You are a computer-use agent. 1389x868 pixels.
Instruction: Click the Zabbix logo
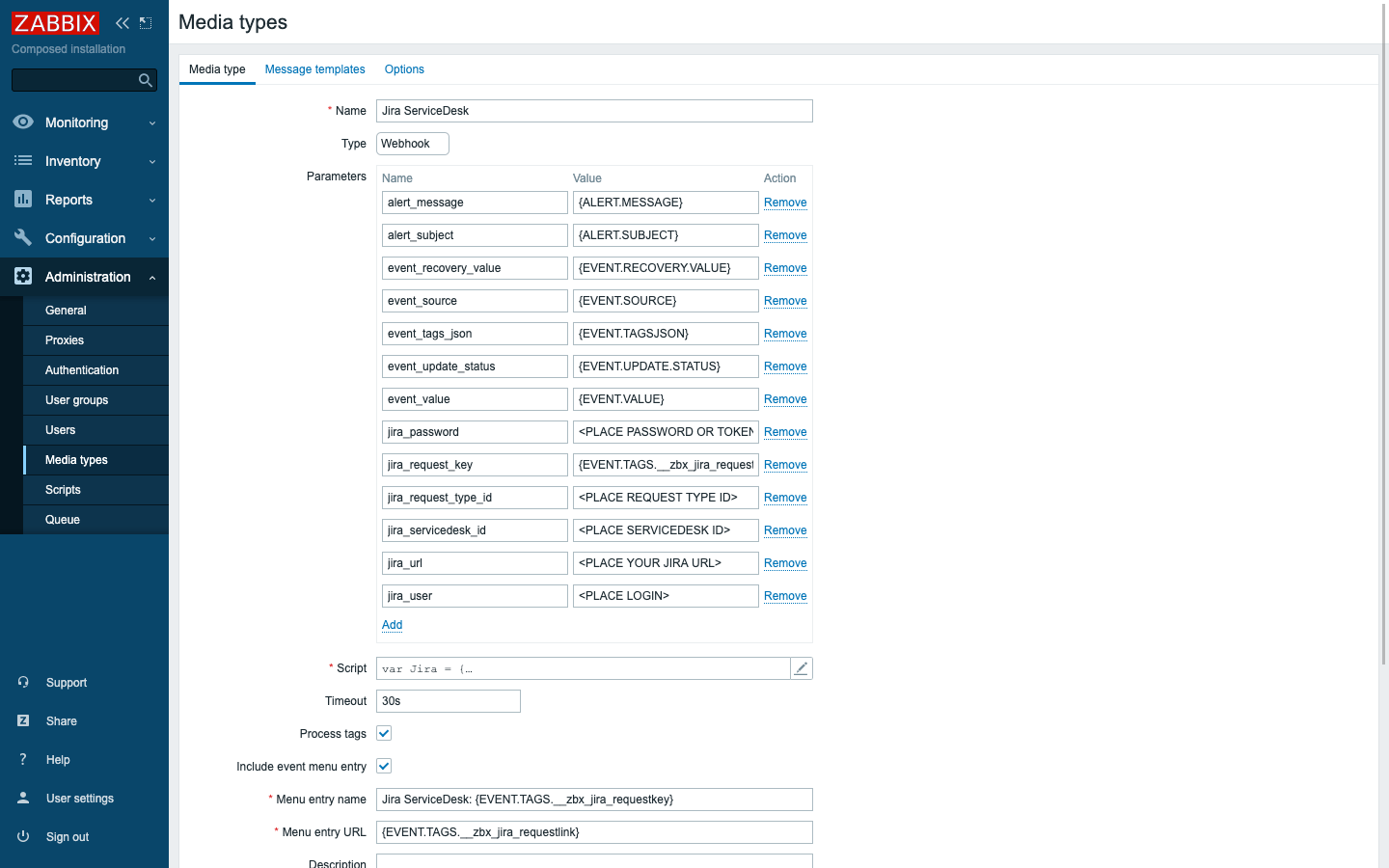click(x=55, y=23)
